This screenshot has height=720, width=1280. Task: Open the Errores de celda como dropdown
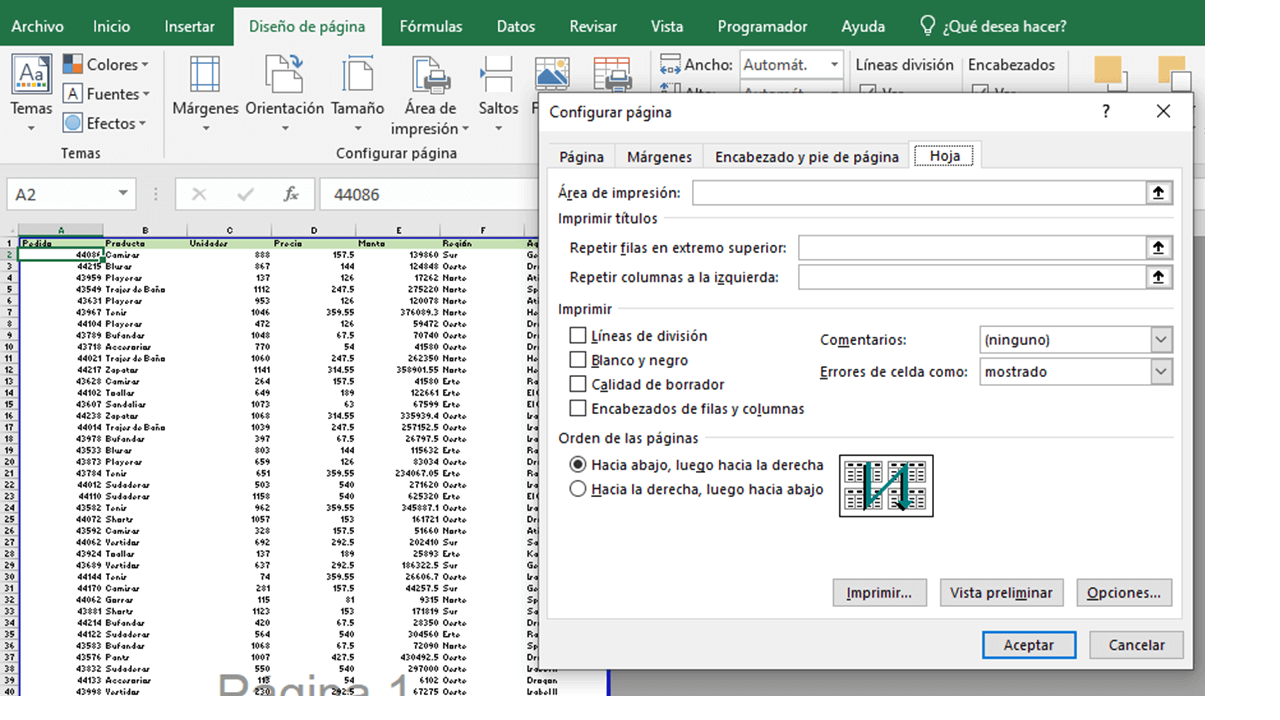click(x=1160, y=371)
